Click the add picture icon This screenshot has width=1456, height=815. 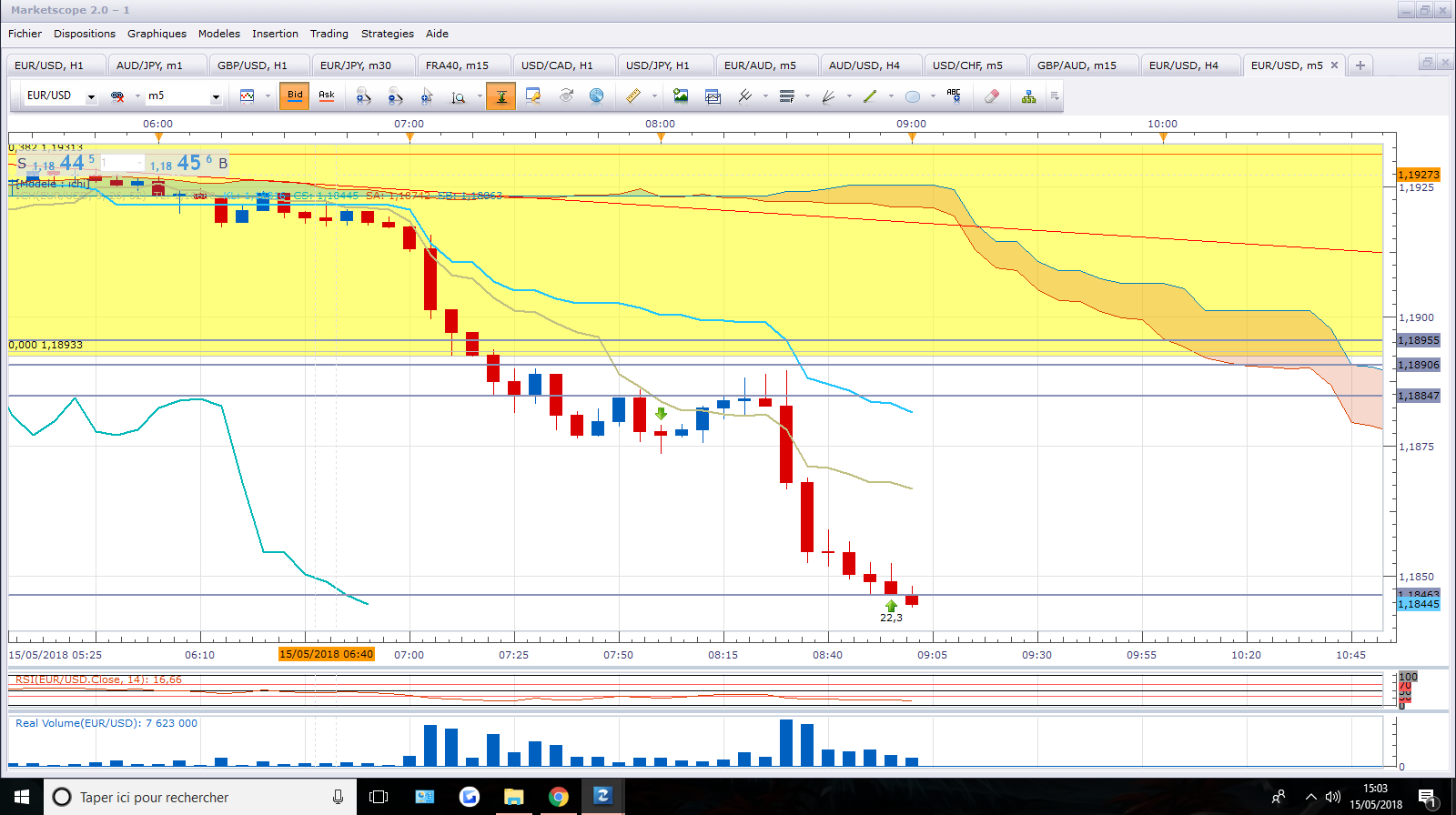coord(681,96)
